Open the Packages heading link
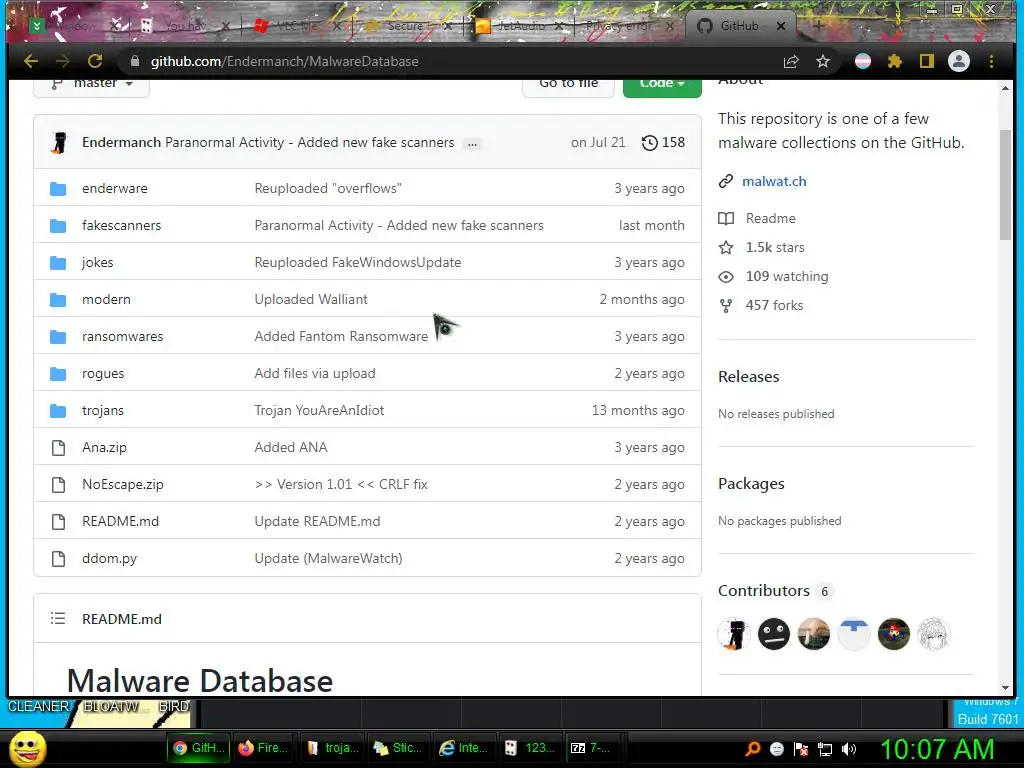The width and height of the screenshot is (1024, 768). [751, 484]
